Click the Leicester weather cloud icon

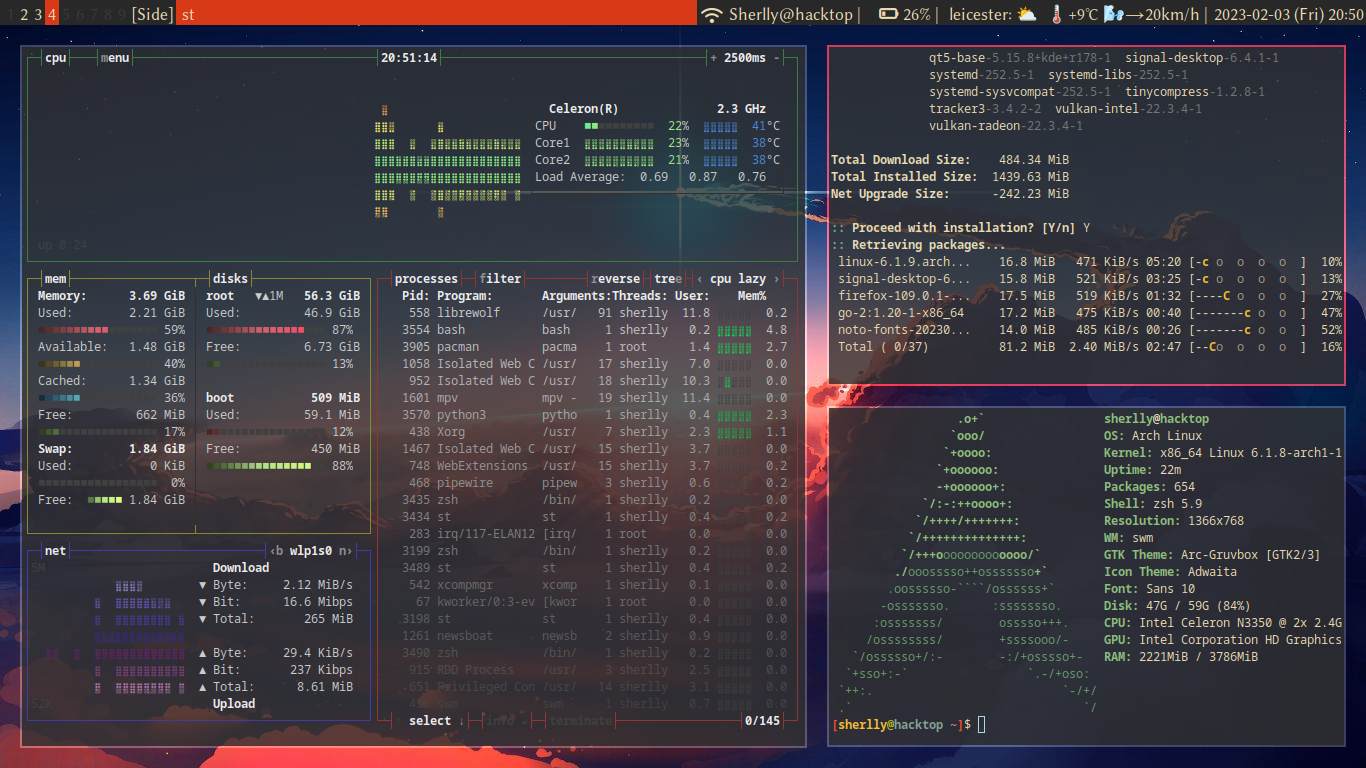coord(1027,14)
